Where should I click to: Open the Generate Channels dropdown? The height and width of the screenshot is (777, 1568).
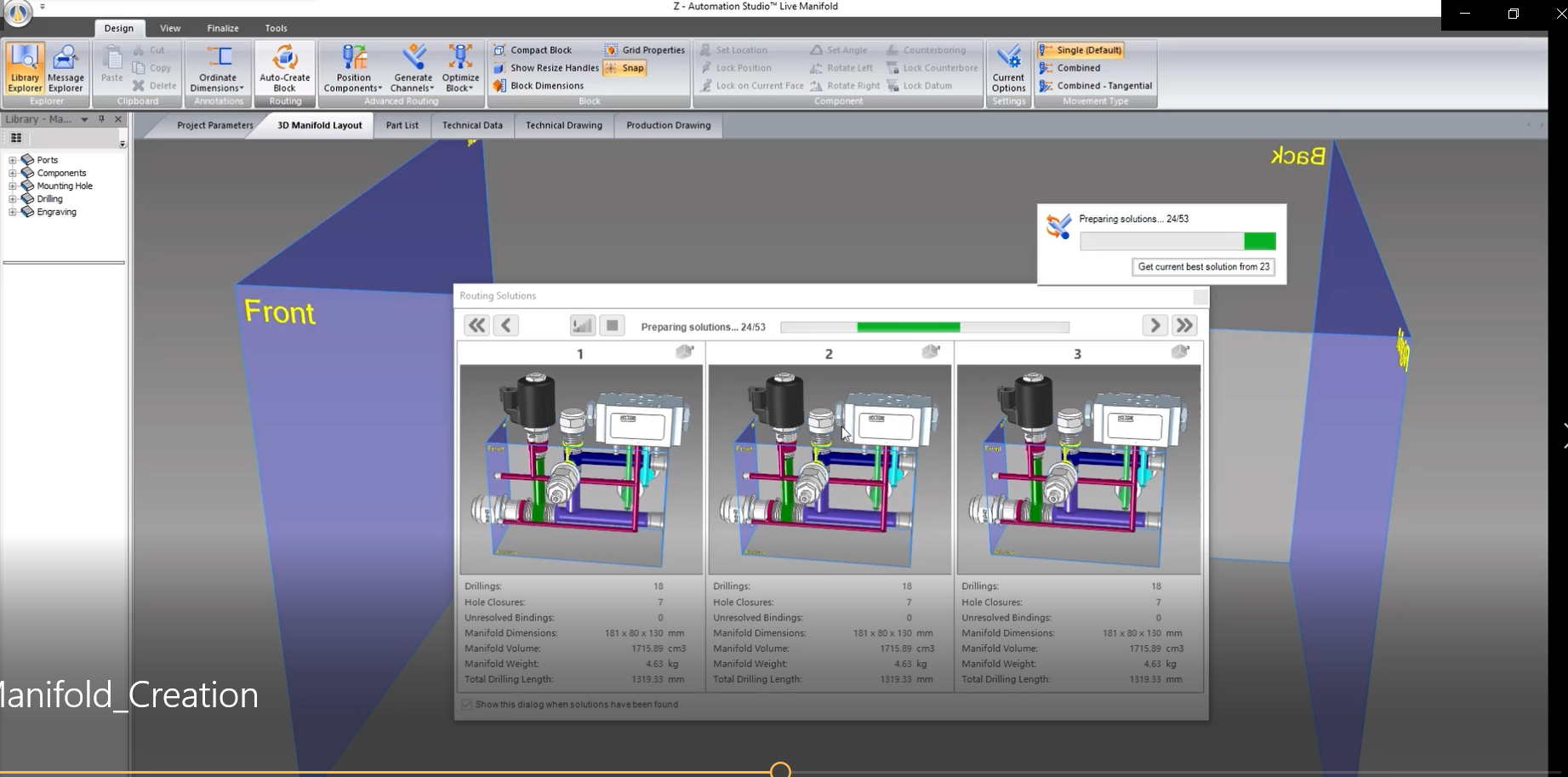coord(413,68)
